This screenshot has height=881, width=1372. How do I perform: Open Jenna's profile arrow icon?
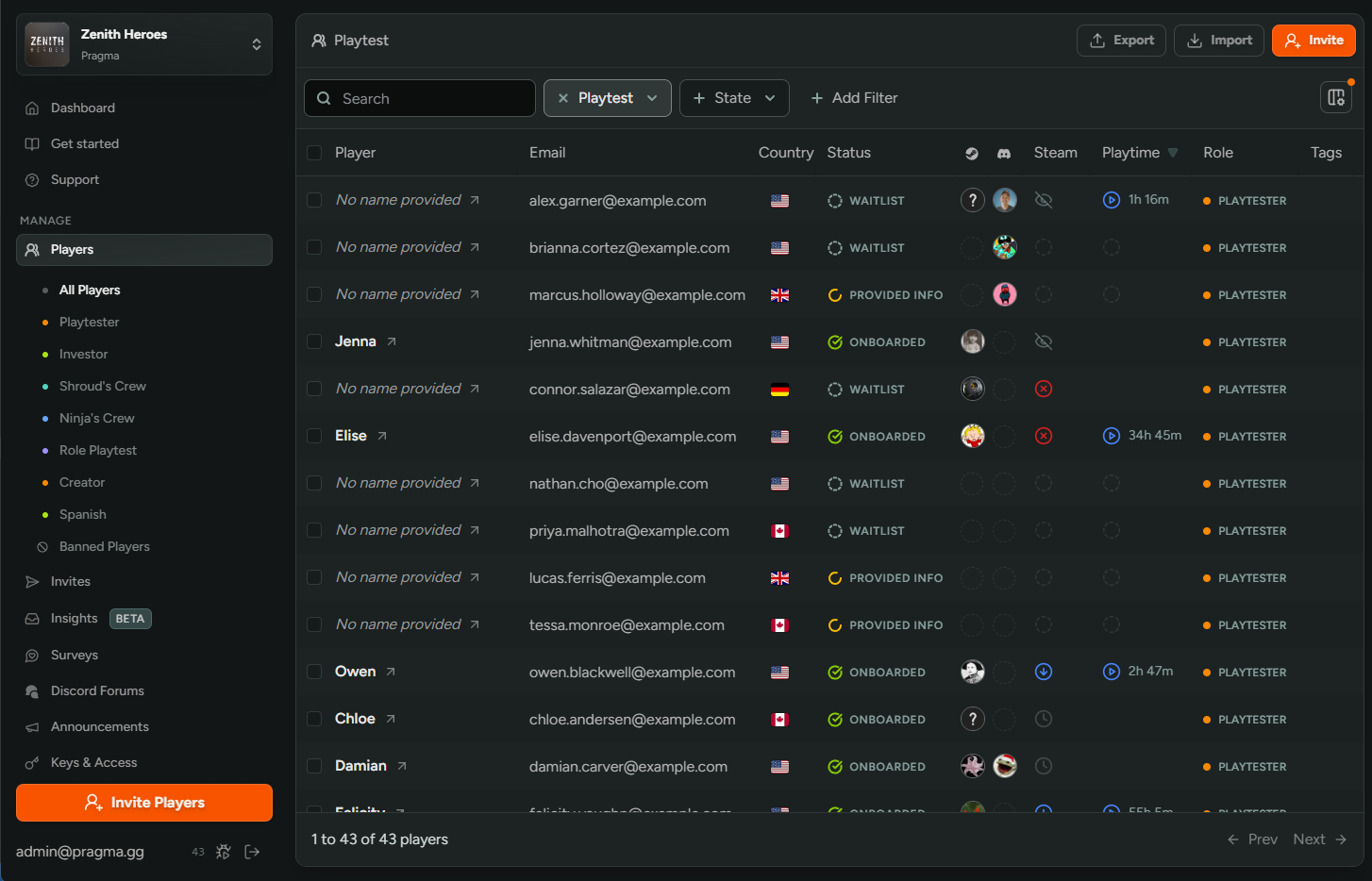392,341
